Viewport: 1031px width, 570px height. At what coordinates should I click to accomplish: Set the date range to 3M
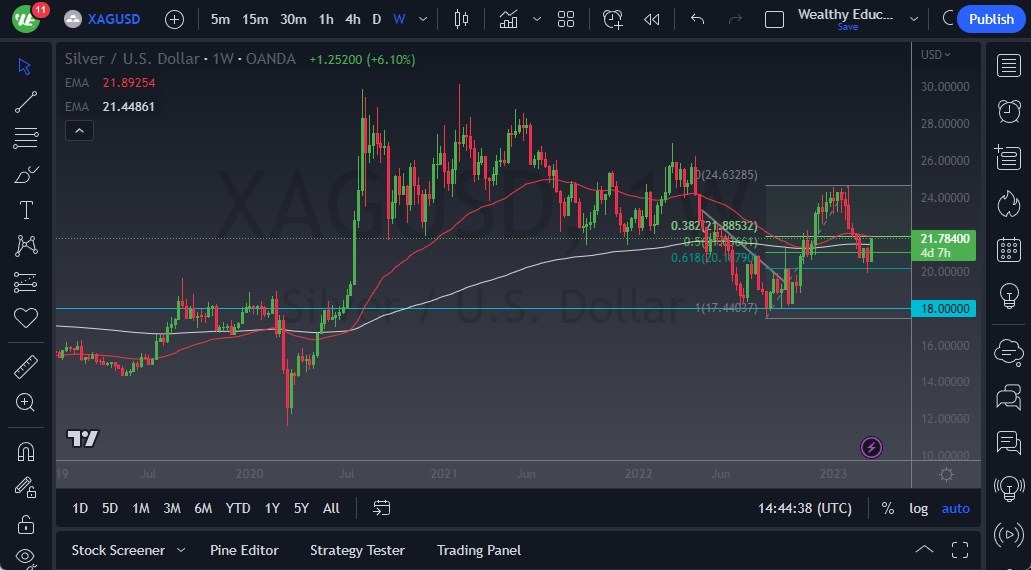[x=172, y=508]
